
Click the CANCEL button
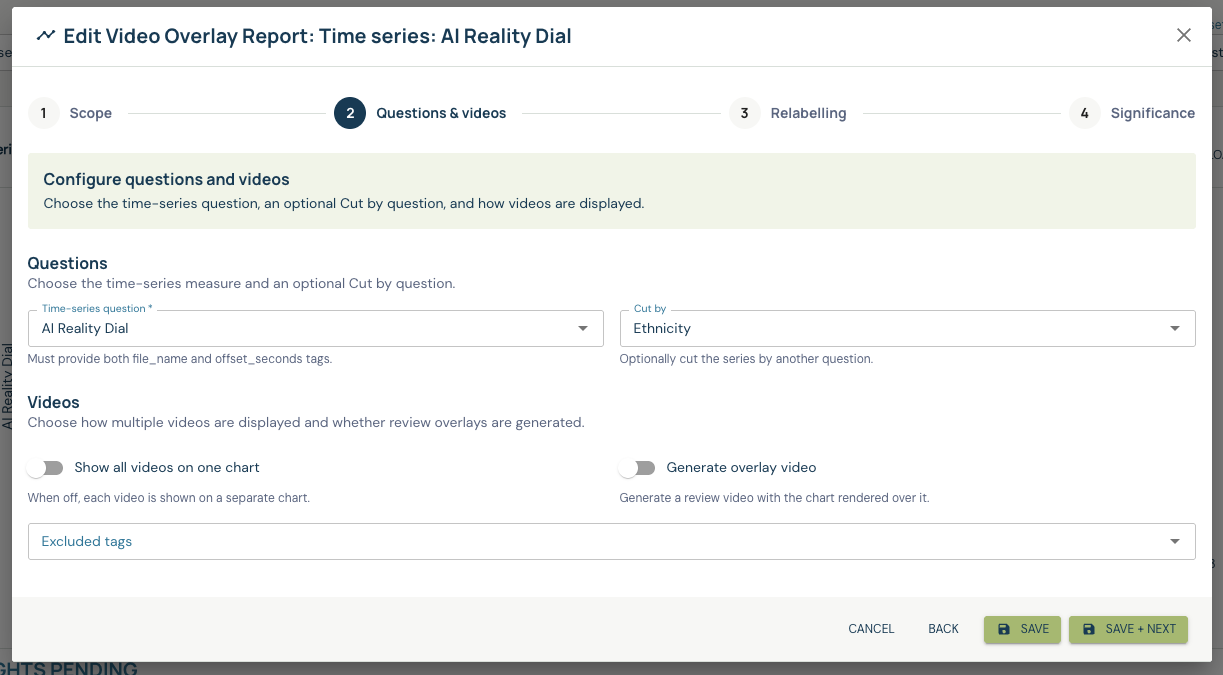(x=871, y=629)
